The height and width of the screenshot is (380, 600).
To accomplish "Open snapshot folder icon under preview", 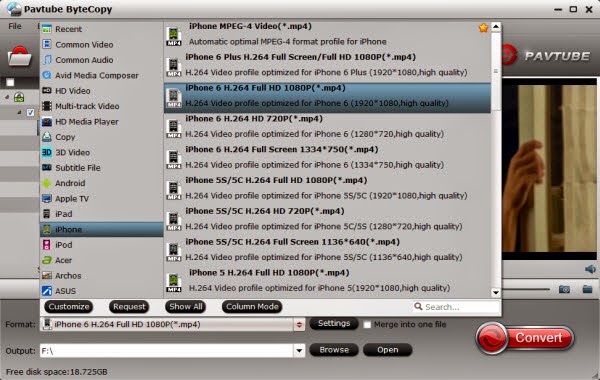I will tap(587, 289).
